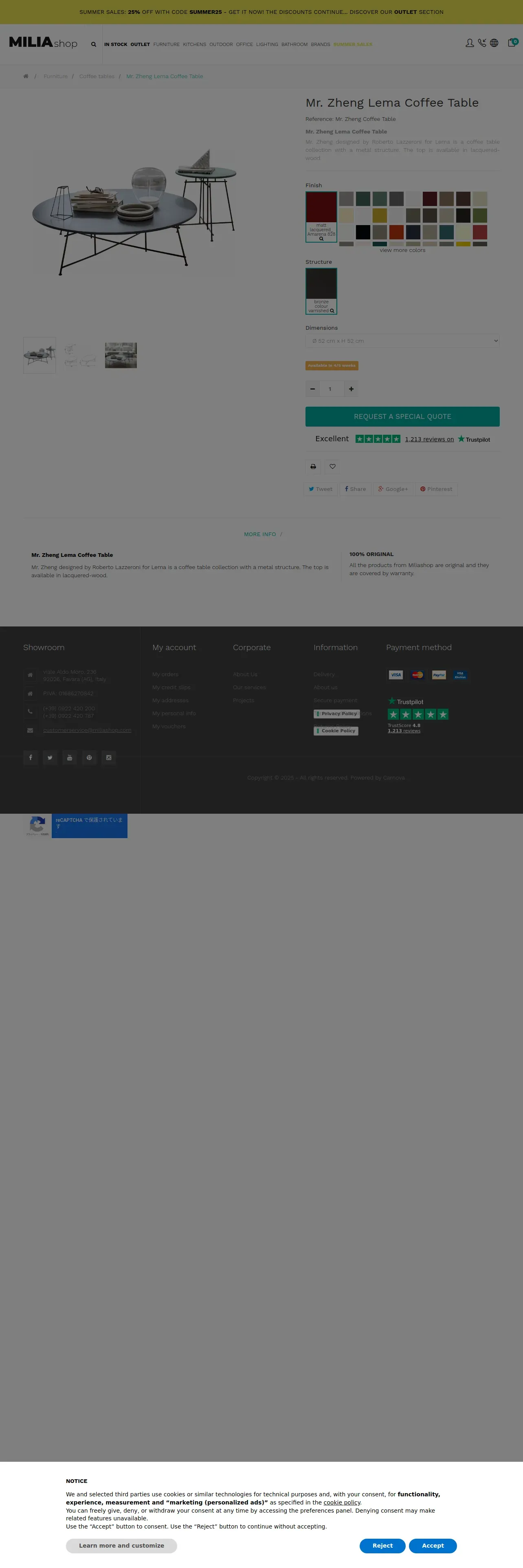Open the OUTDOOR menu
523x1568 pixels.
(x=221, y=44)
